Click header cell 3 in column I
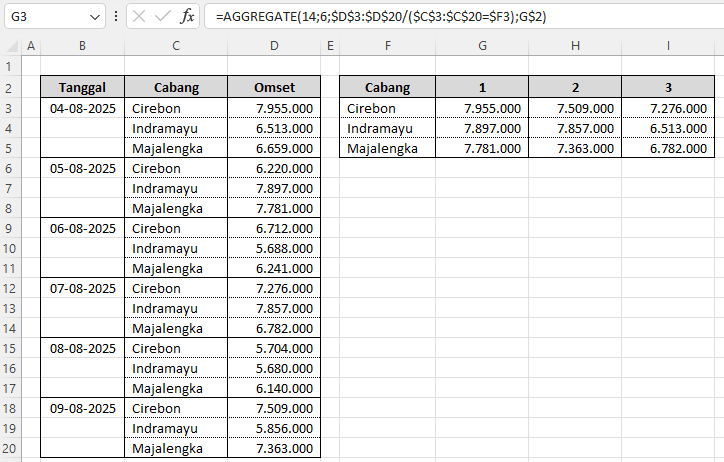The width and height of the screenshot is (724, 462). 668,87
